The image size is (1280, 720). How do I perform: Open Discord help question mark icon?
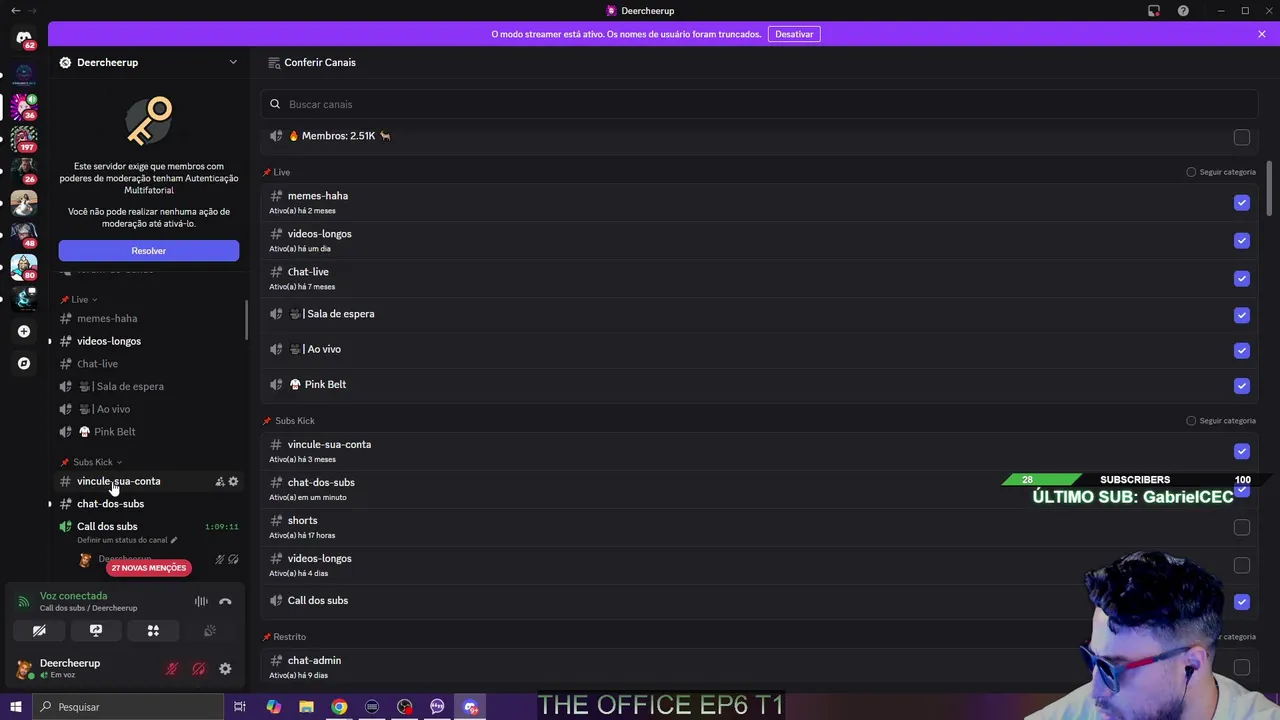[x=1184, y=11]
